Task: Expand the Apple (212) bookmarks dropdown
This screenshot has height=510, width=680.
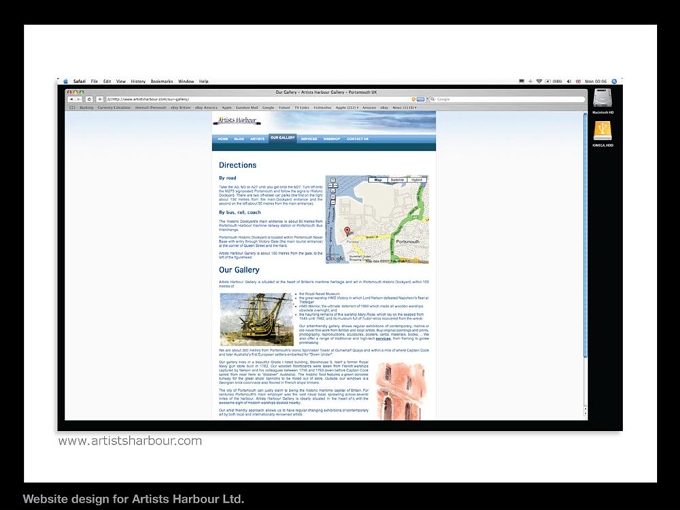Action: (347, 107)
